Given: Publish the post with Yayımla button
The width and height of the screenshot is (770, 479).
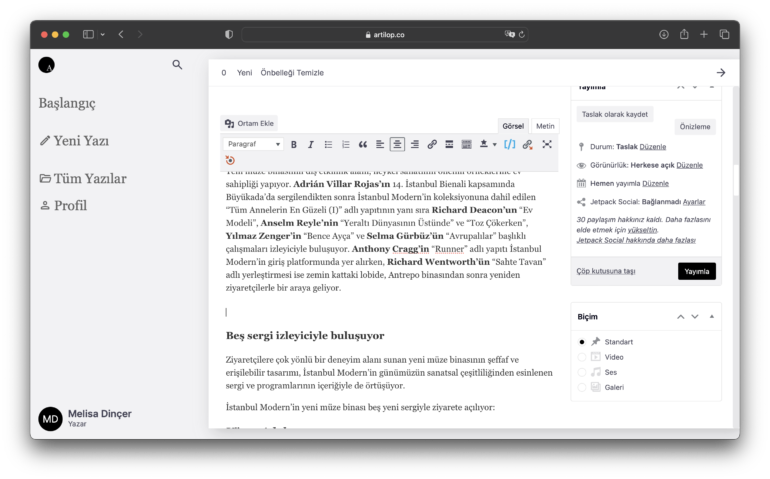Looking at the screenshot, I should coord(696,271).
